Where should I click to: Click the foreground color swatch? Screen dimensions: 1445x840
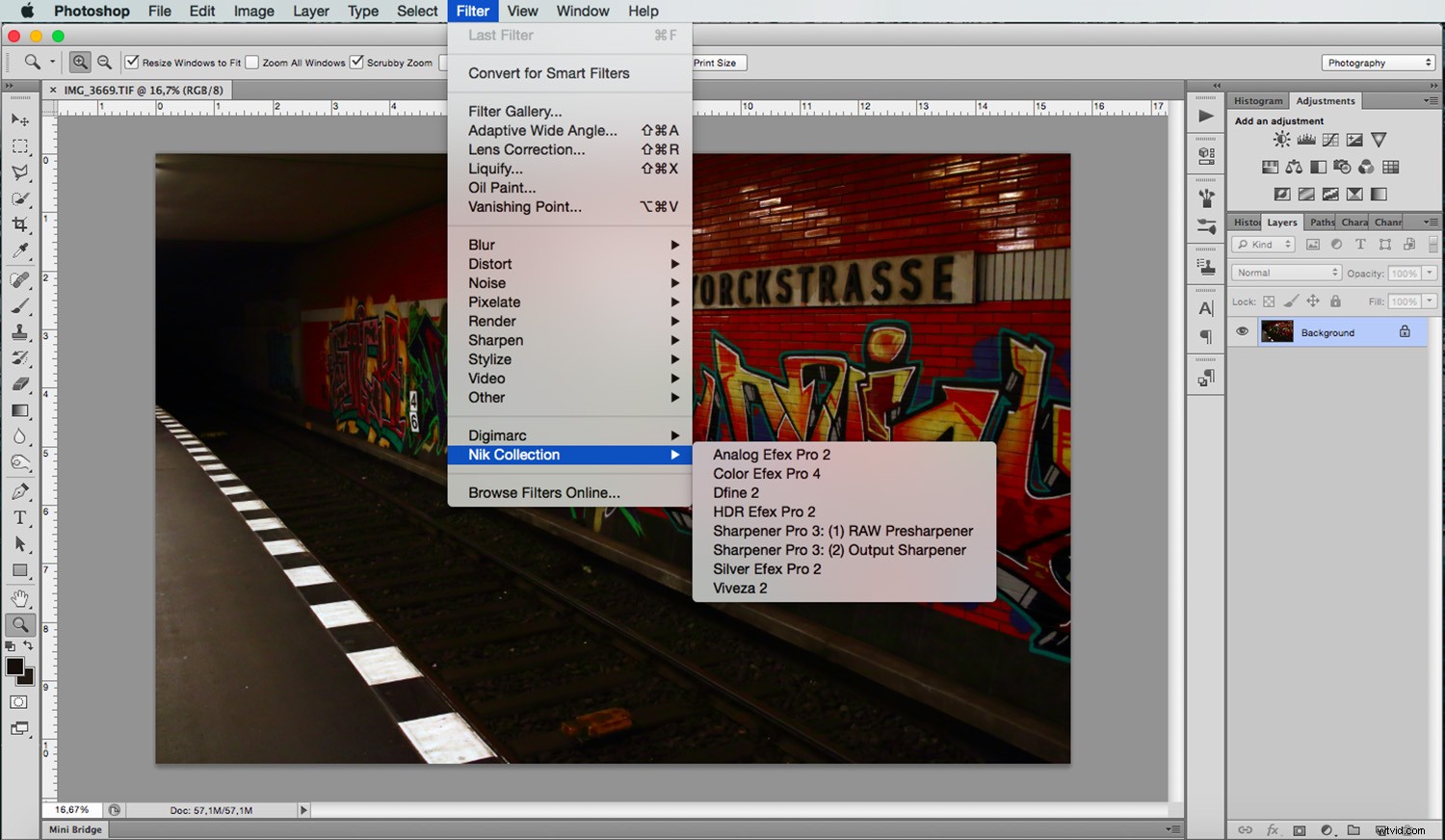coord(15,666)
